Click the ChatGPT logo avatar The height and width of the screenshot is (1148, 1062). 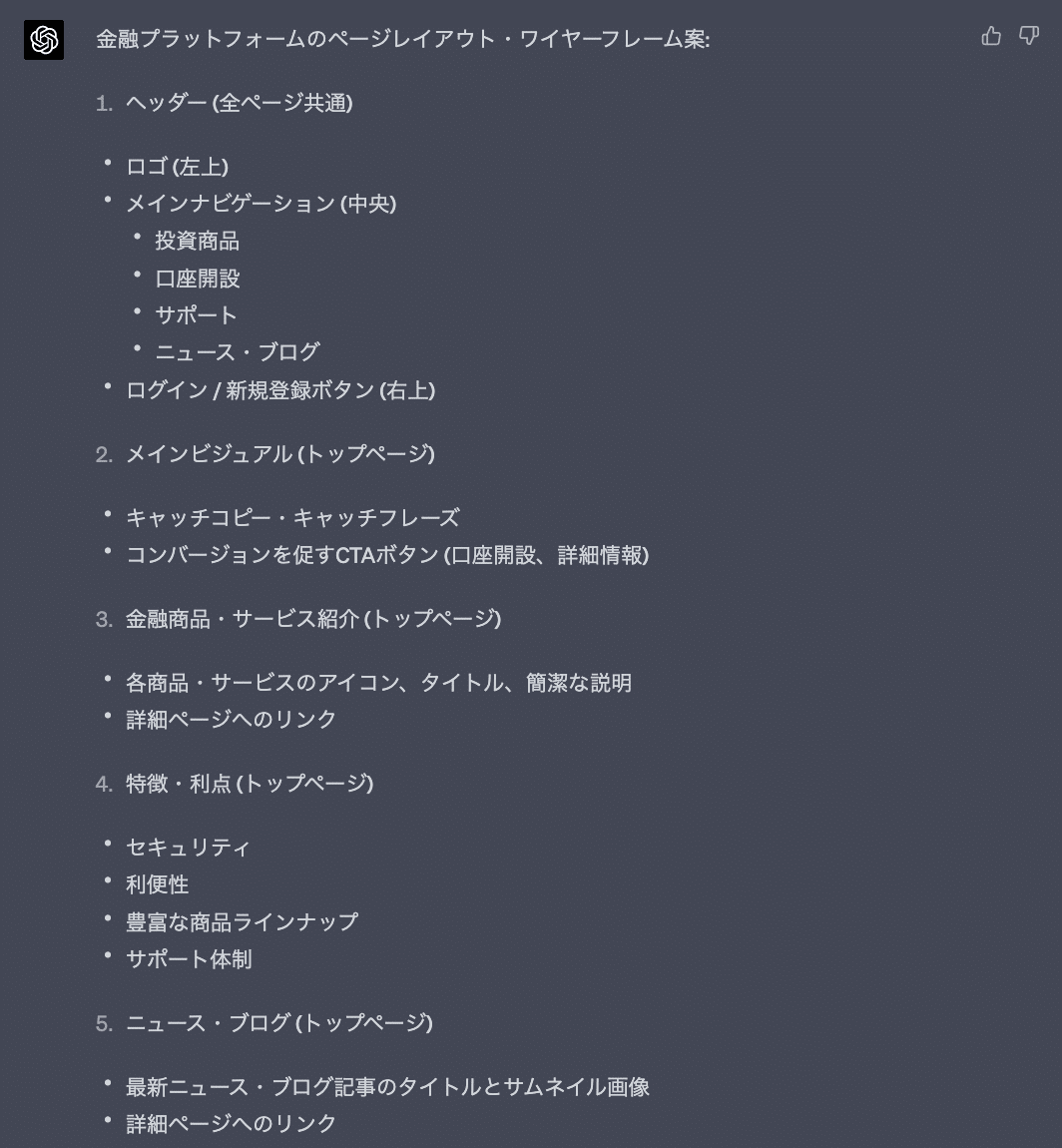pos(44,40)
